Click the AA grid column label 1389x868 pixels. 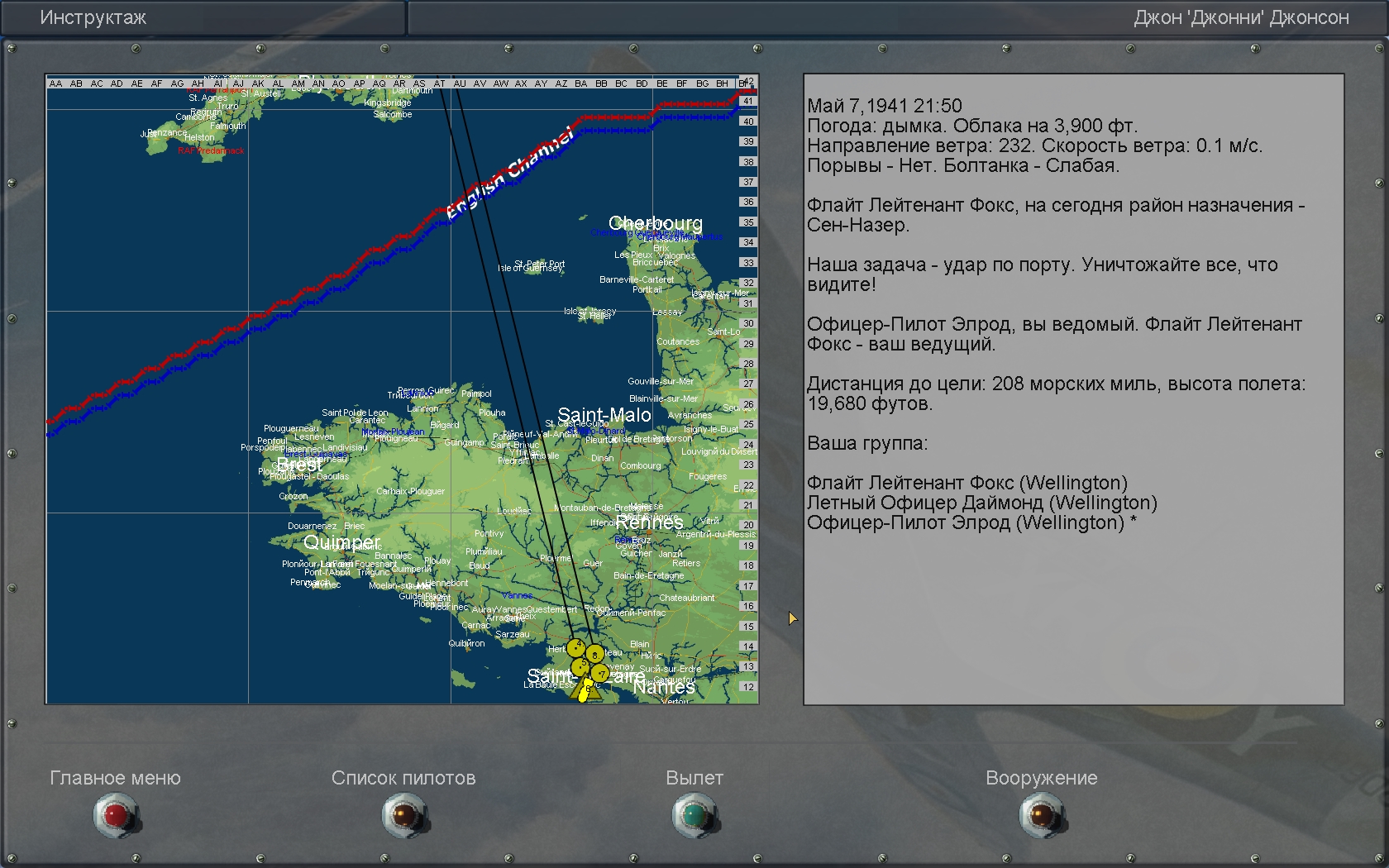(56, 83)
